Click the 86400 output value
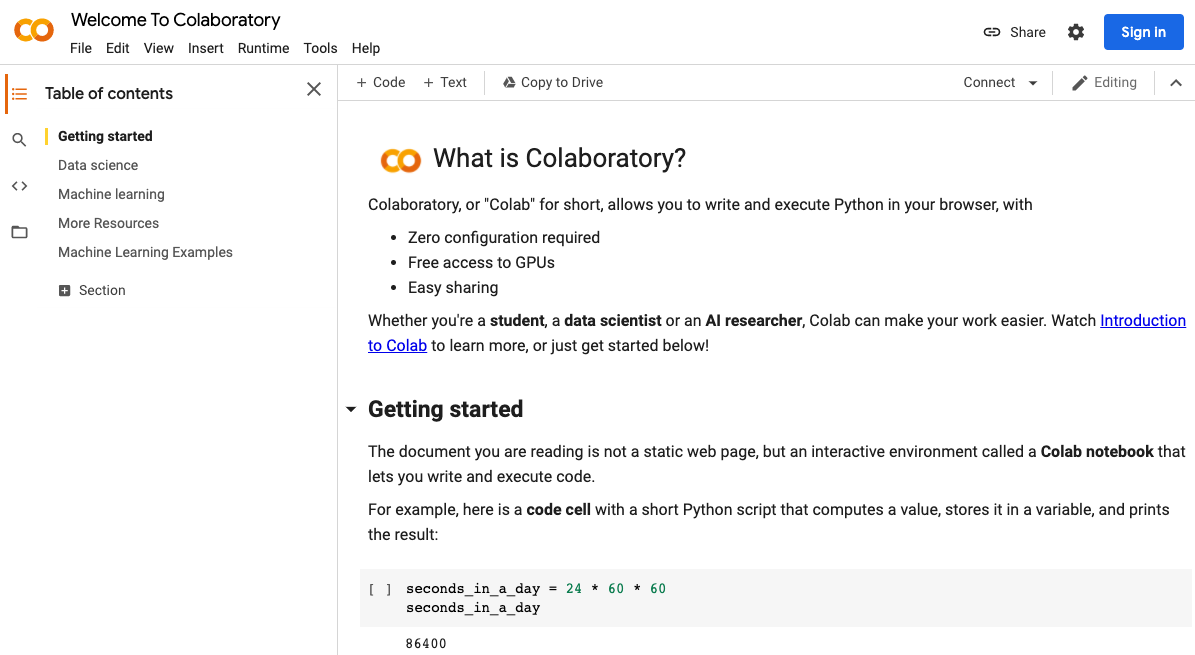1195x655 pixels. [x=426, y=644]
